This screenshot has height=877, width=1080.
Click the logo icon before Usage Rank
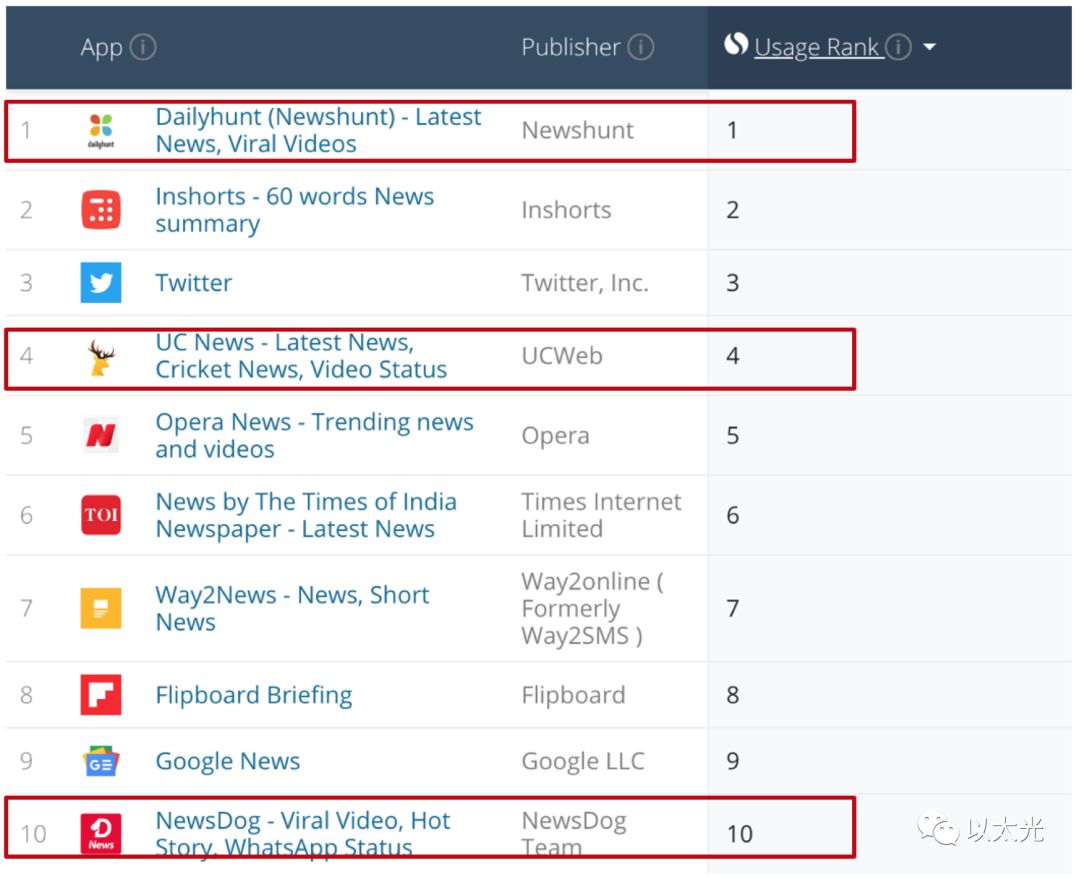(x=736, y=45)
